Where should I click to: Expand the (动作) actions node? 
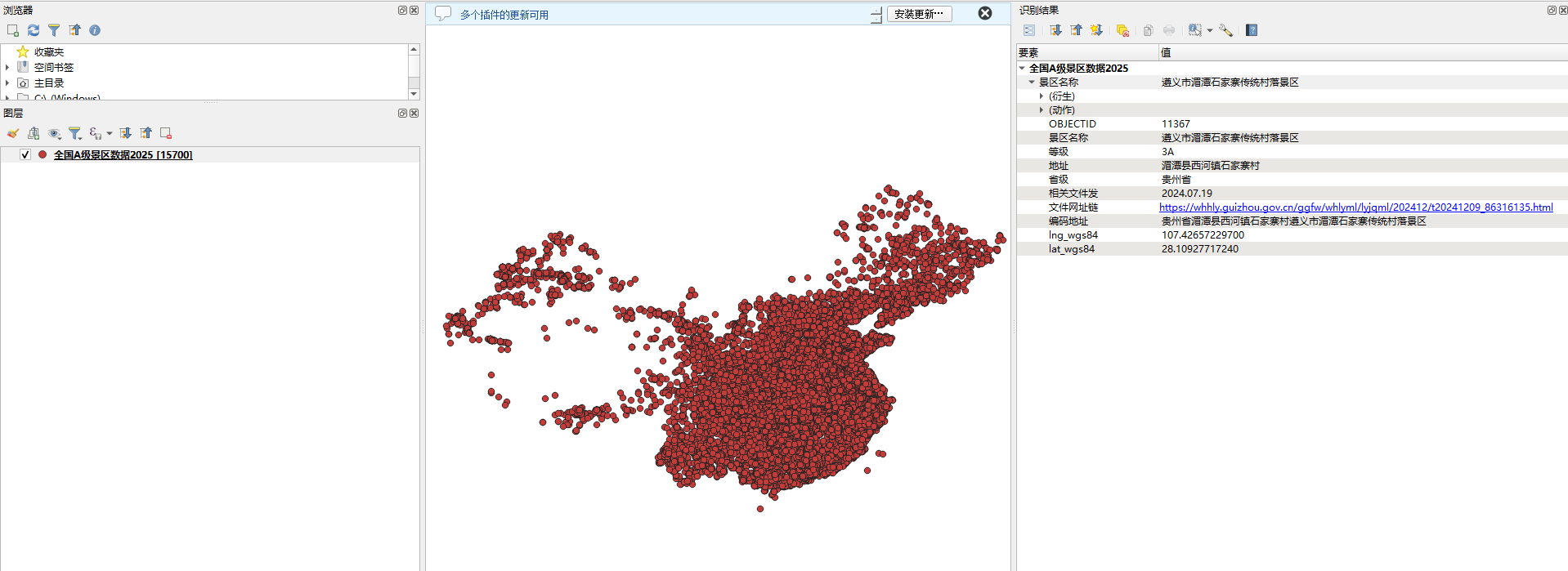click(1042, 110)
